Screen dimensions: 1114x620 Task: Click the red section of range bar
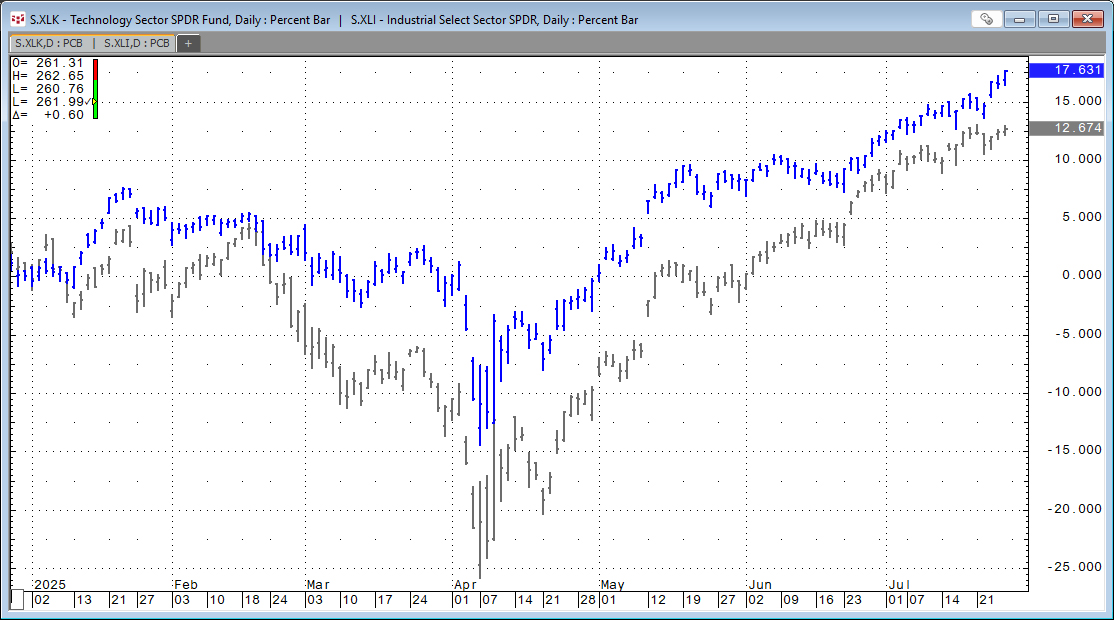pyautogui.click(x=96, y=68)
